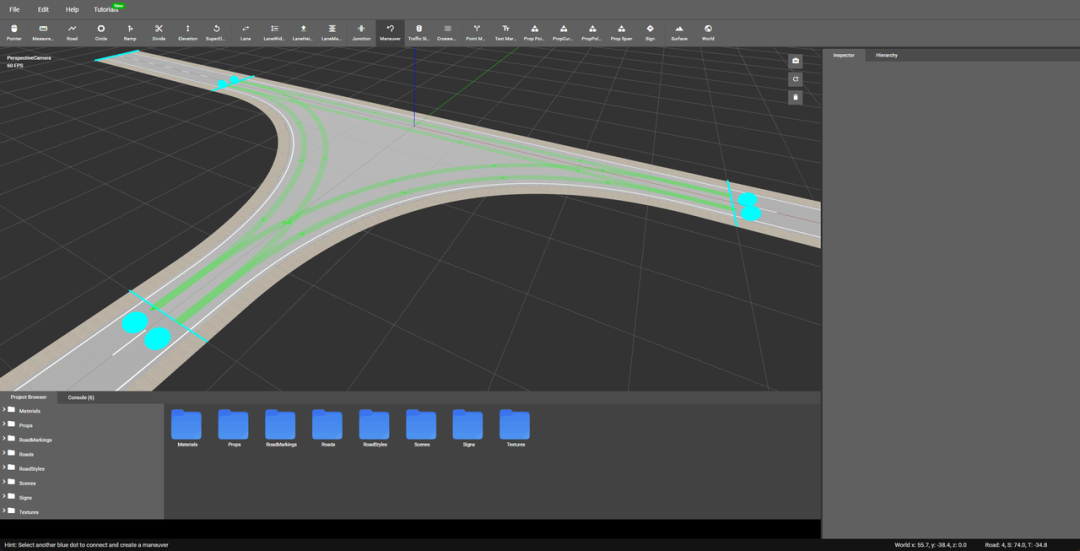Switch to the Console tab
Image resolution: width=1080 pixels, height=551 pixels.
pos(81,397)
